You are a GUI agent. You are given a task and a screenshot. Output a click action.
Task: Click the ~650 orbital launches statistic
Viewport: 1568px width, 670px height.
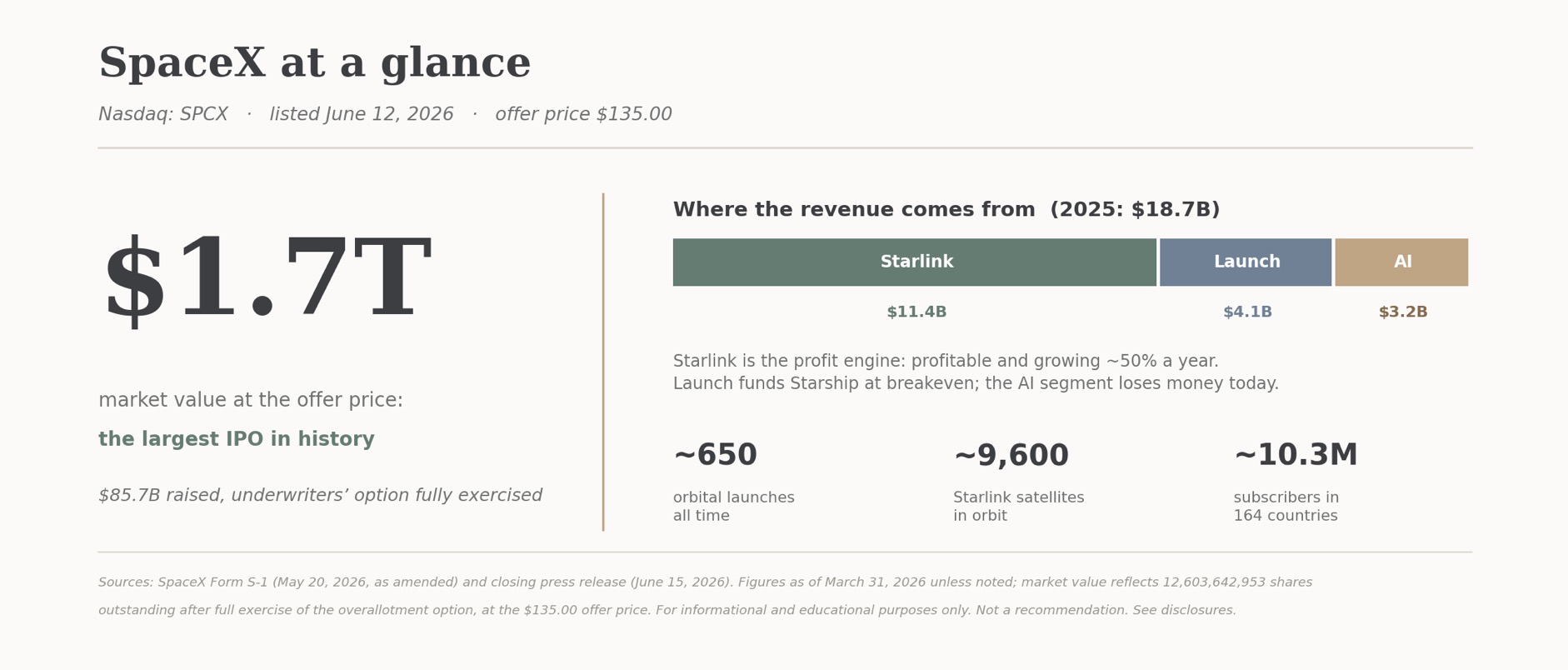coord(715,456)
